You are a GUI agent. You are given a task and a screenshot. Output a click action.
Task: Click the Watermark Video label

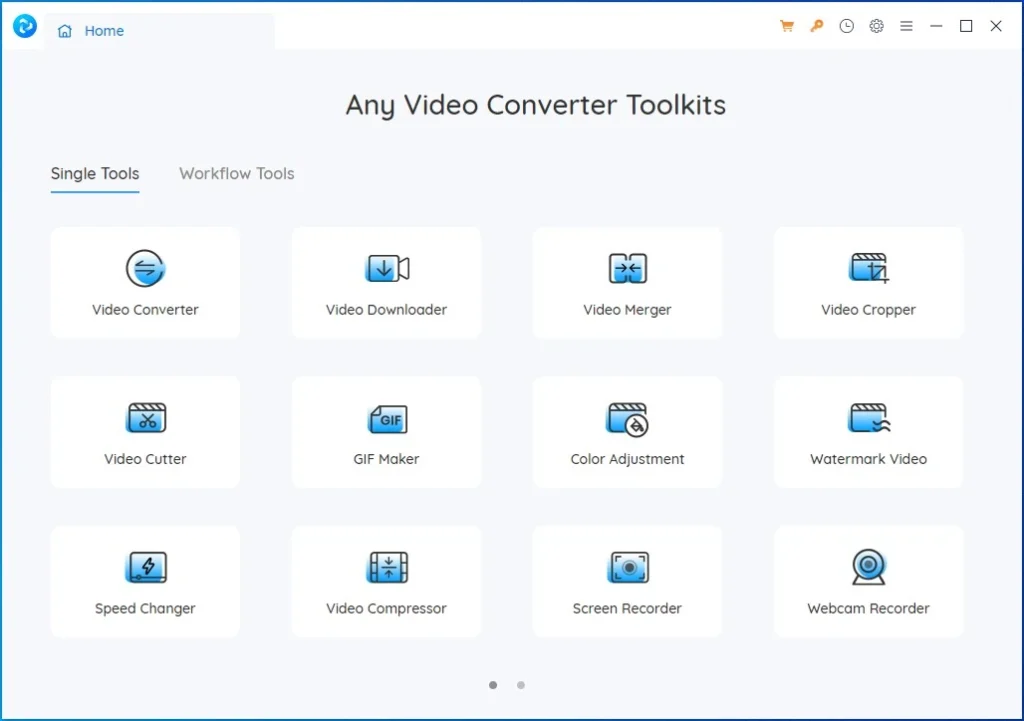pyautogui.click(x=869, y=459)
